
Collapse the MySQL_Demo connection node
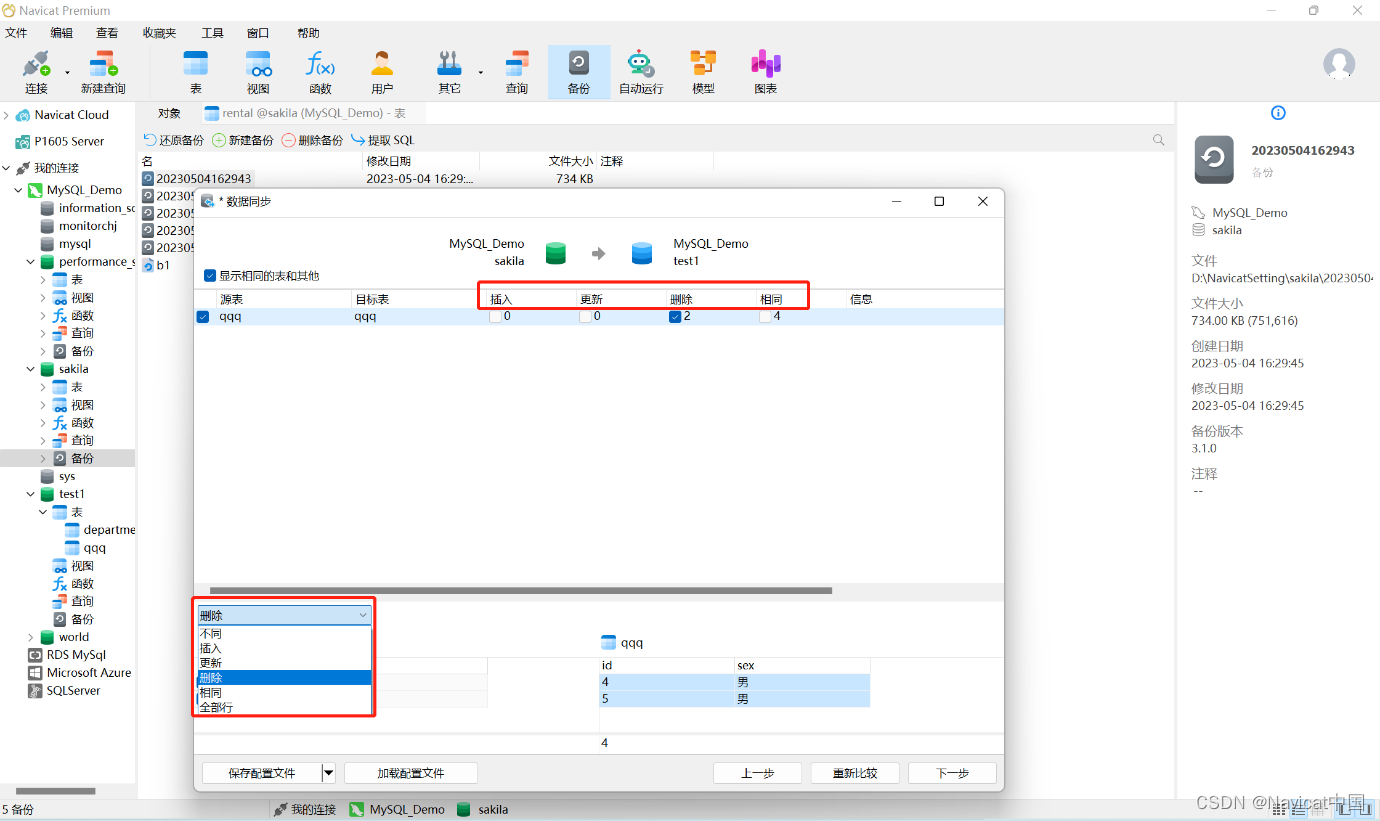(19, 190)
